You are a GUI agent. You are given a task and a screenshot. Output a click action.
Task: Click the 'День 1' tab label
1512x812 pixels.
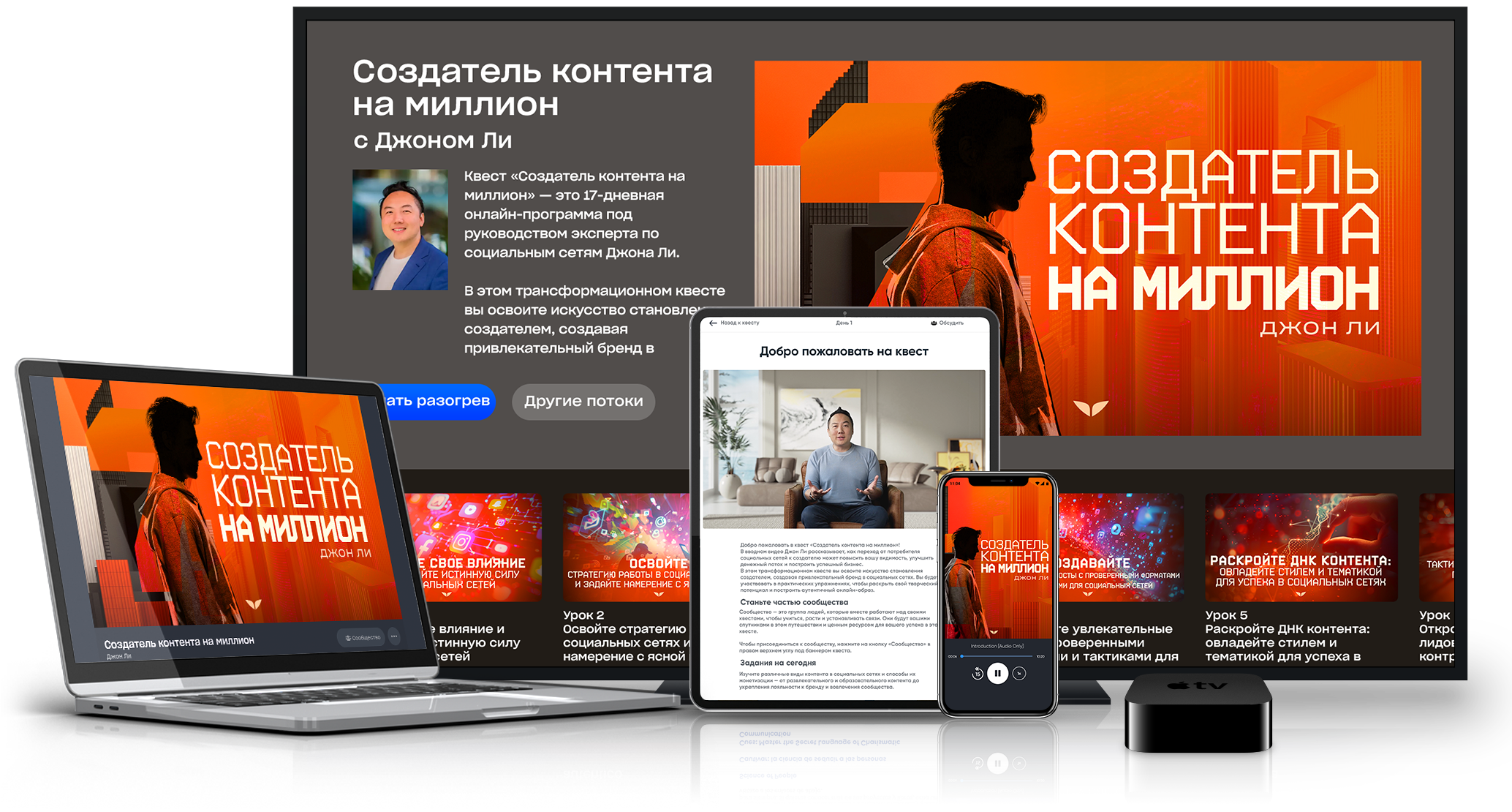coord(844,323)
